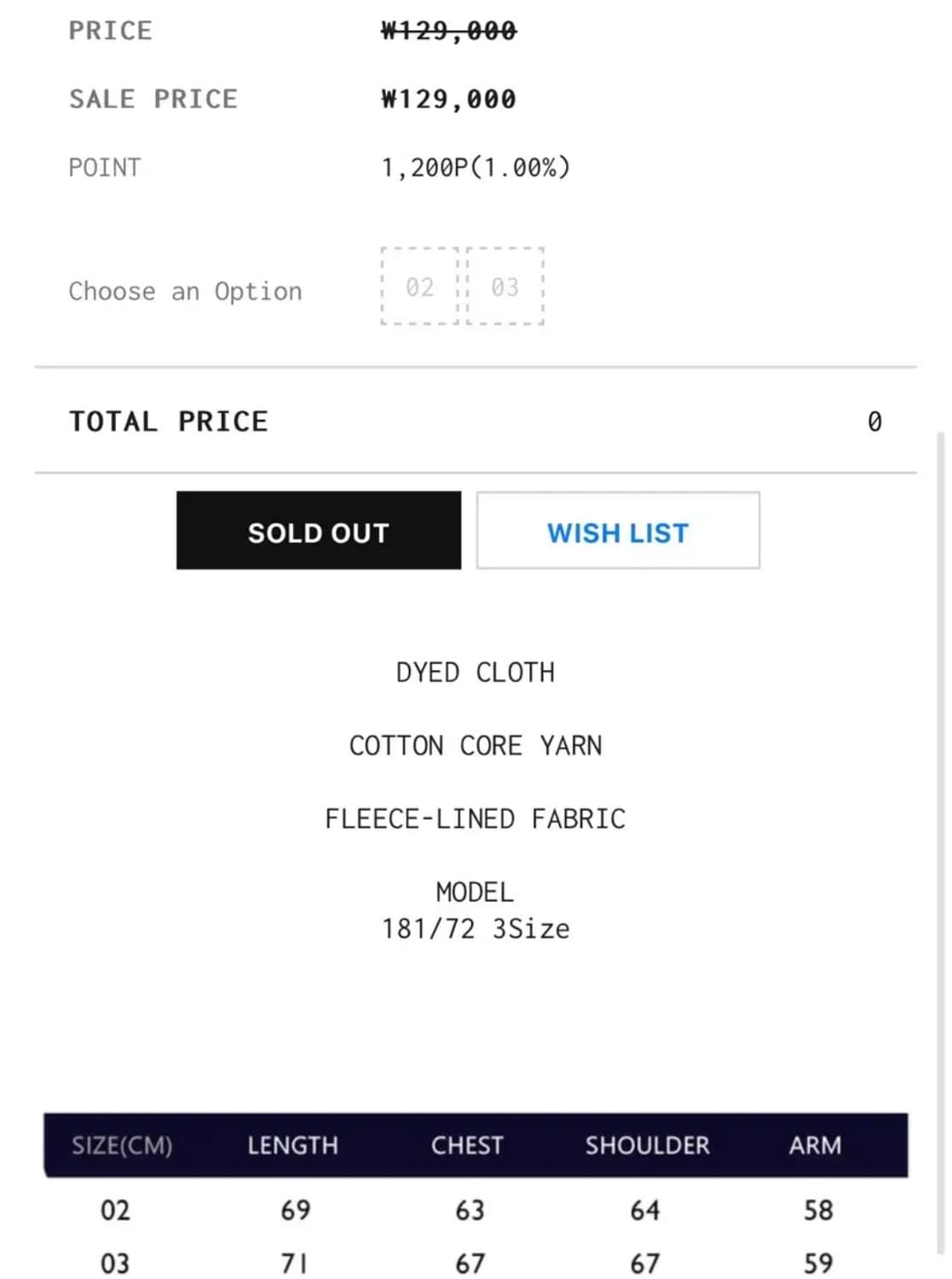Click the TOTAL PRICE label
The width and height of the screenshot is (952, 1279).
click(x=169, y=421)
